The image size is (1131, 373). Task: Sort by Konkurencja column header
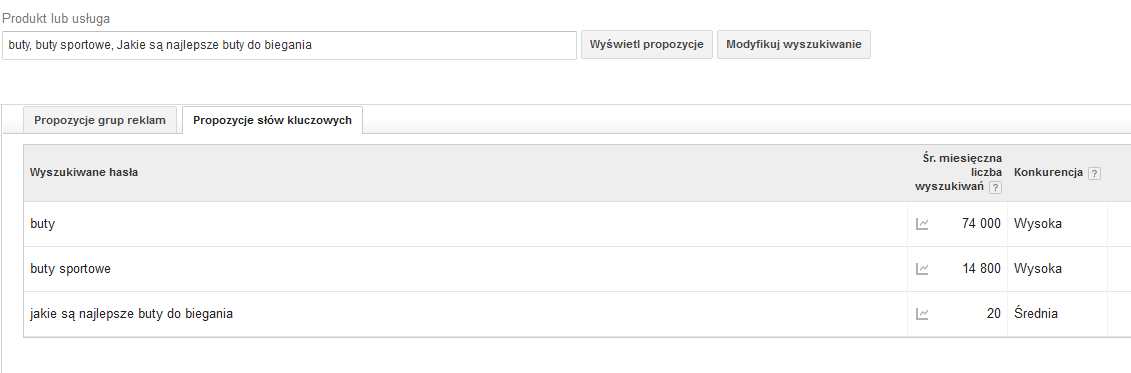tap(1048, 172)
